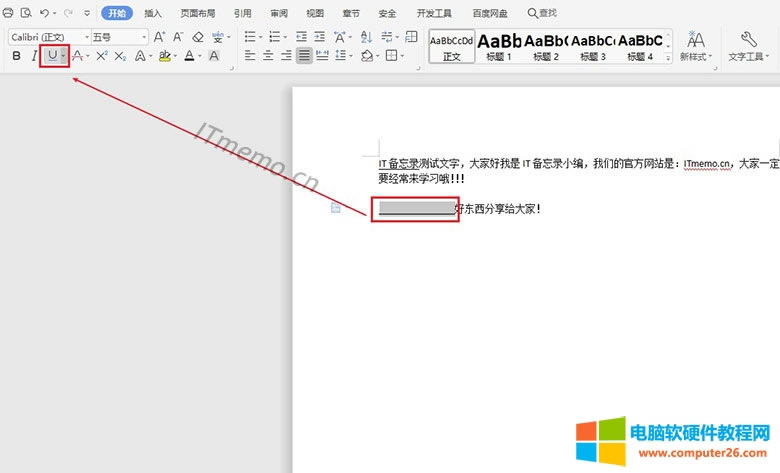Screen dimensions: 780x473
Task: Toggle bold formatting
Action: (16, 56)
